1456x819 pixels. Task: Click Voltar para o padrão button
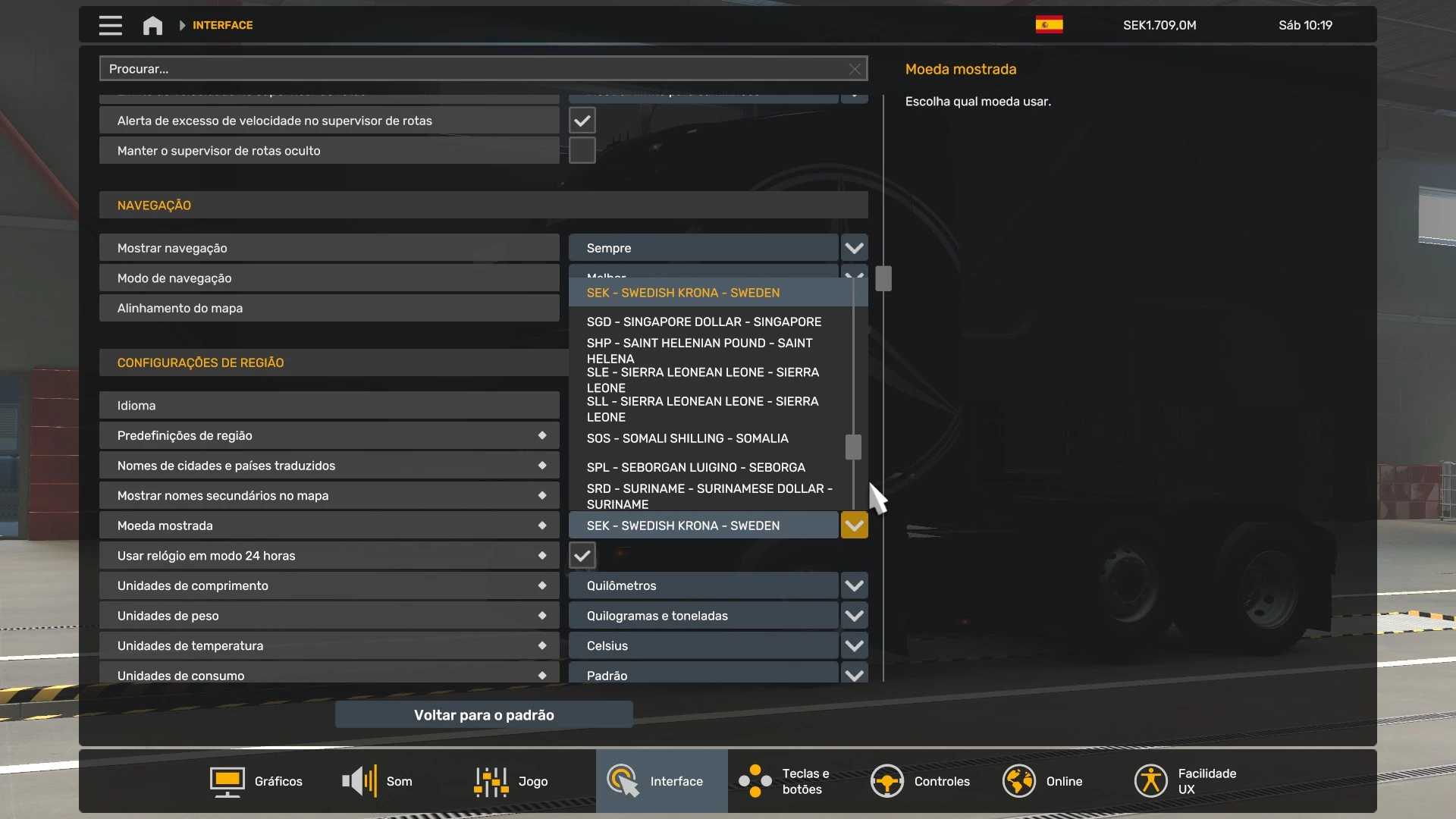(484, 715)
